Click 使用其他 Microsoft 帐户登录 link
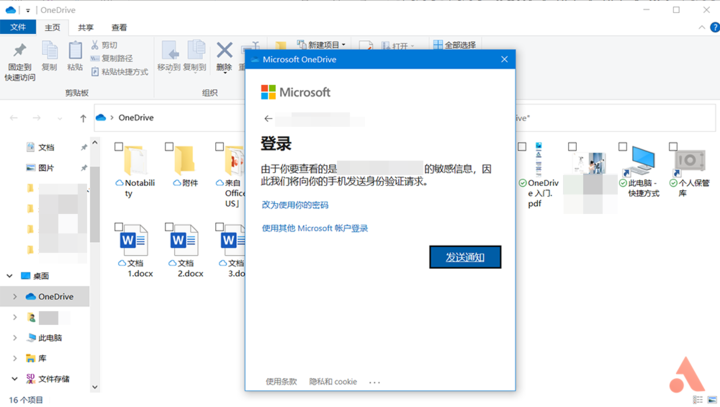Image resolution: width=720 pixels, height=407 pixels. point(315,228)
